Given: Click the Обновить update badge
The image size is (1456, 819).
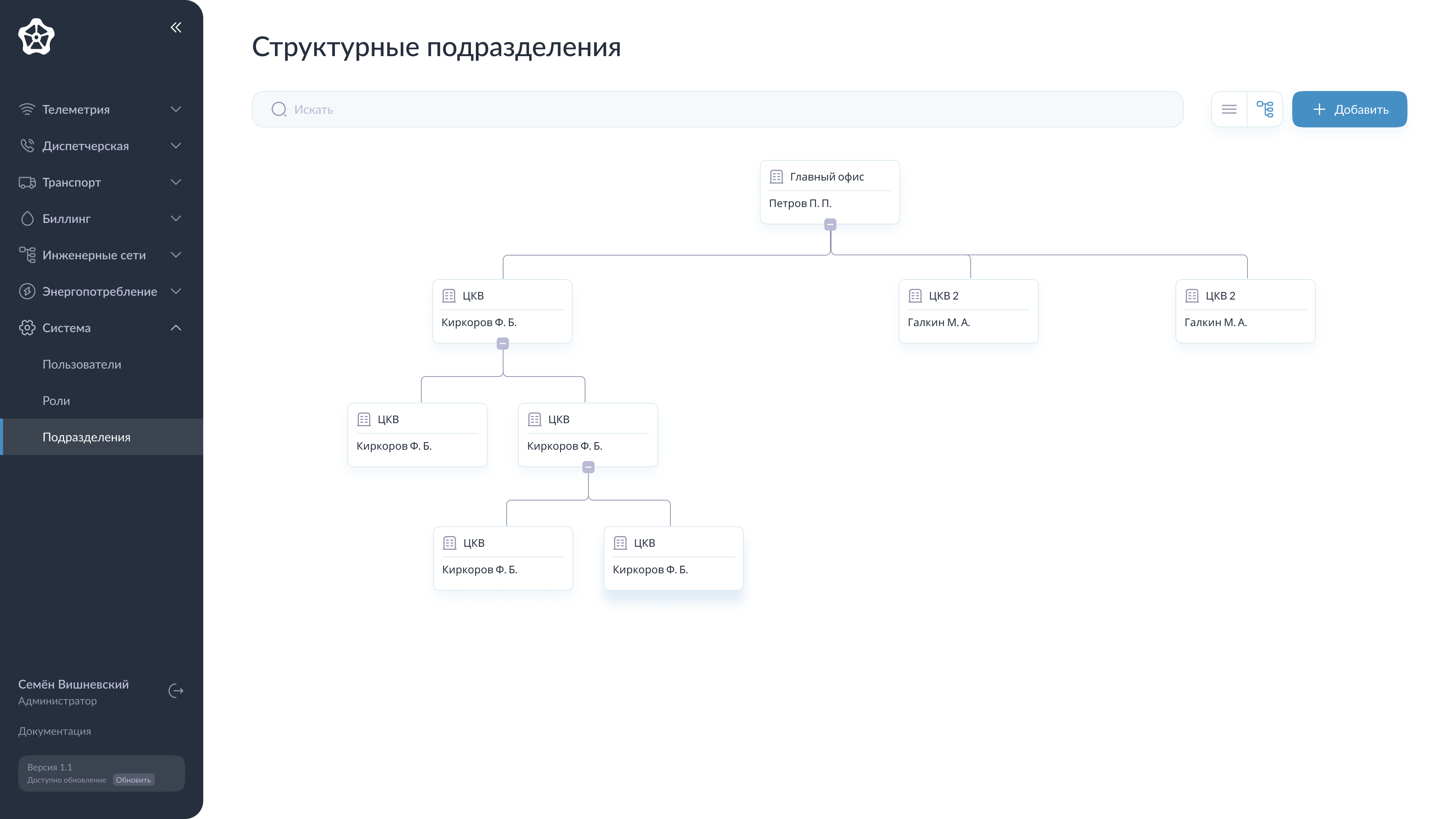Looking at the screenshot, I should pos(133,780).
